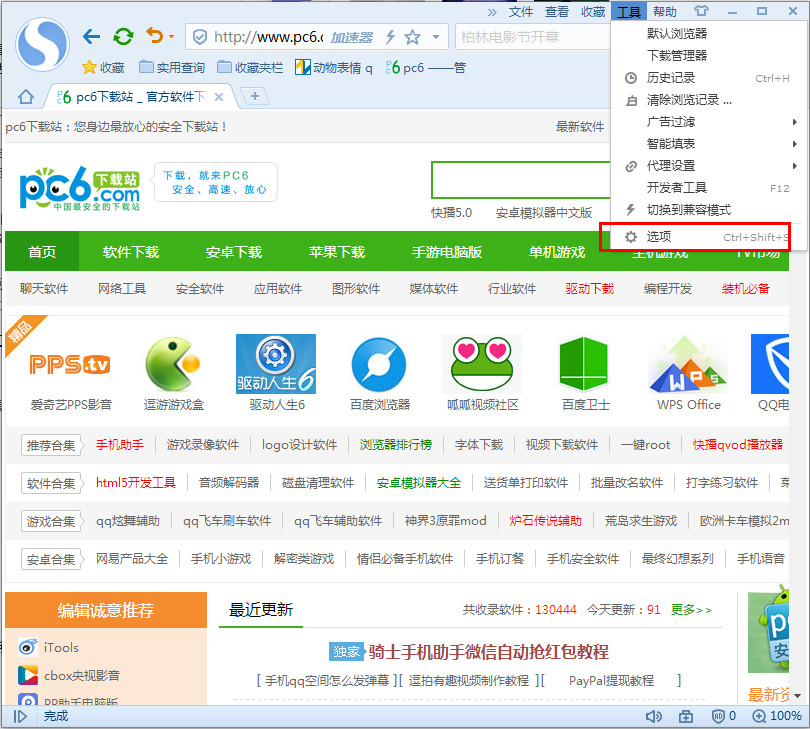Open the Help (帮助) menu
810x729 pixels.
point(664,12)
